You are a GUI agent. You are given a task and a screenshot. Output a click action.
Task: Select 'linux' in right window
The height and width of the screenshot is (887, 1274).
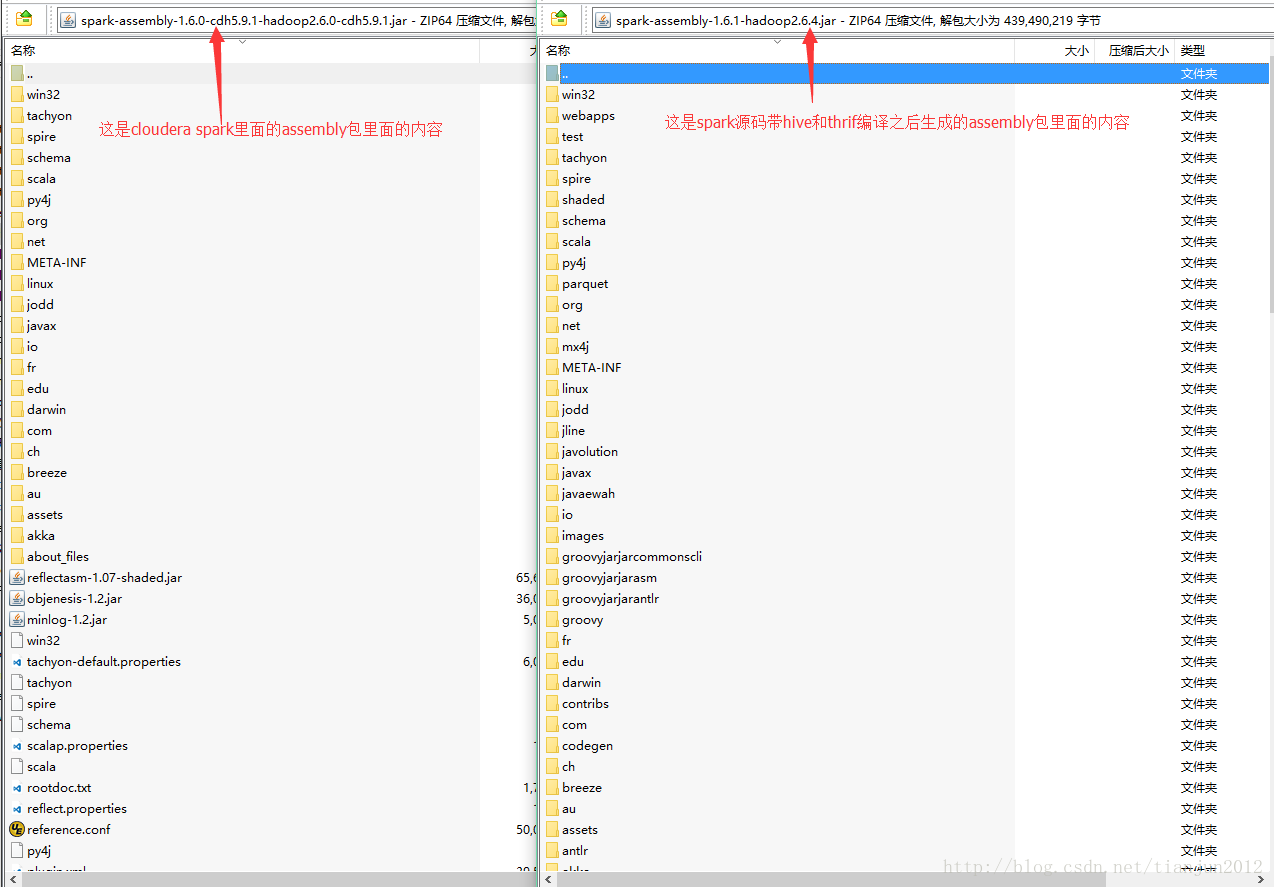pos(575,388)
